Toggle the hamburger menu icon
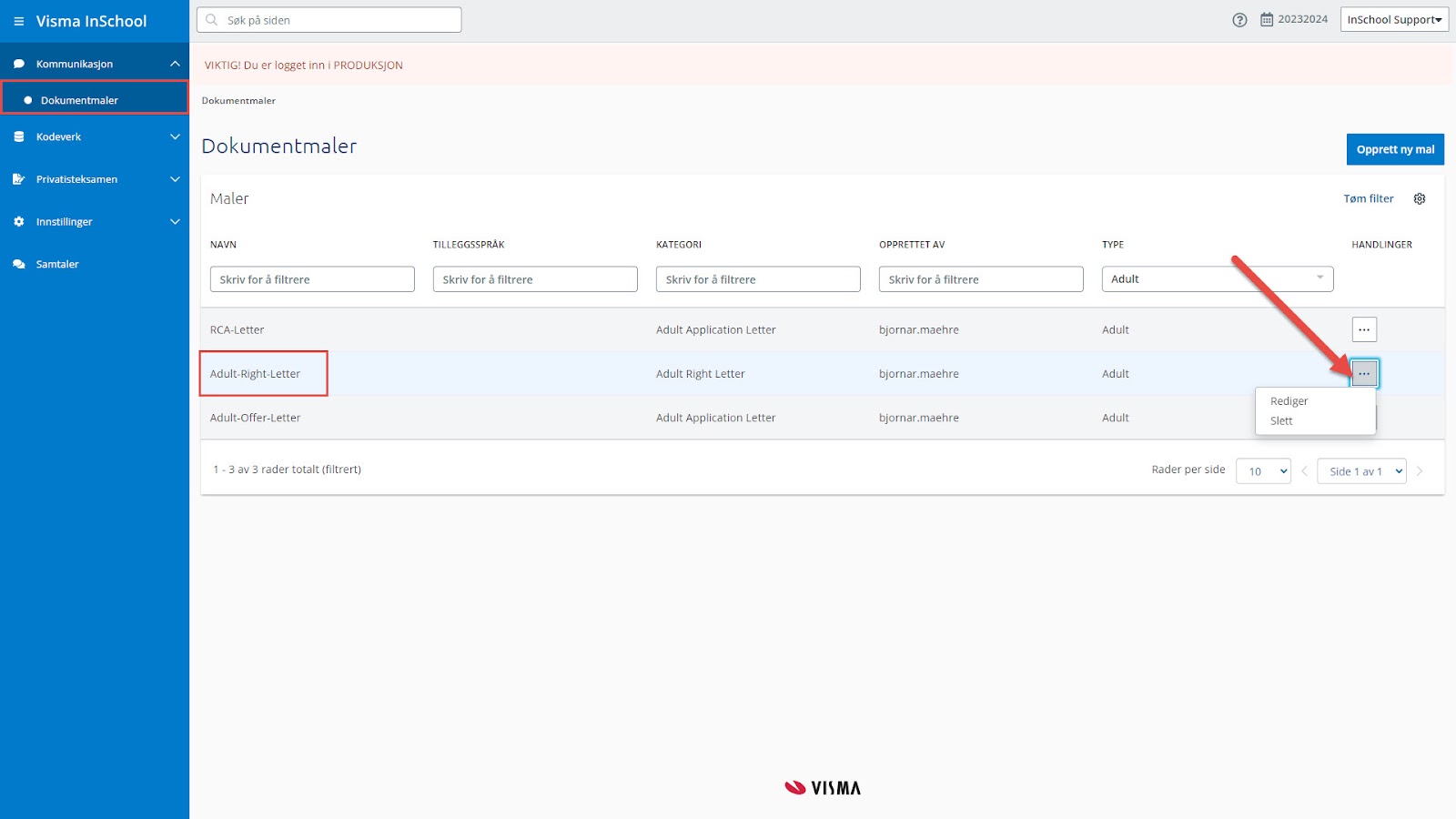Screen dimensions: 1456x819 click(18, 21)
